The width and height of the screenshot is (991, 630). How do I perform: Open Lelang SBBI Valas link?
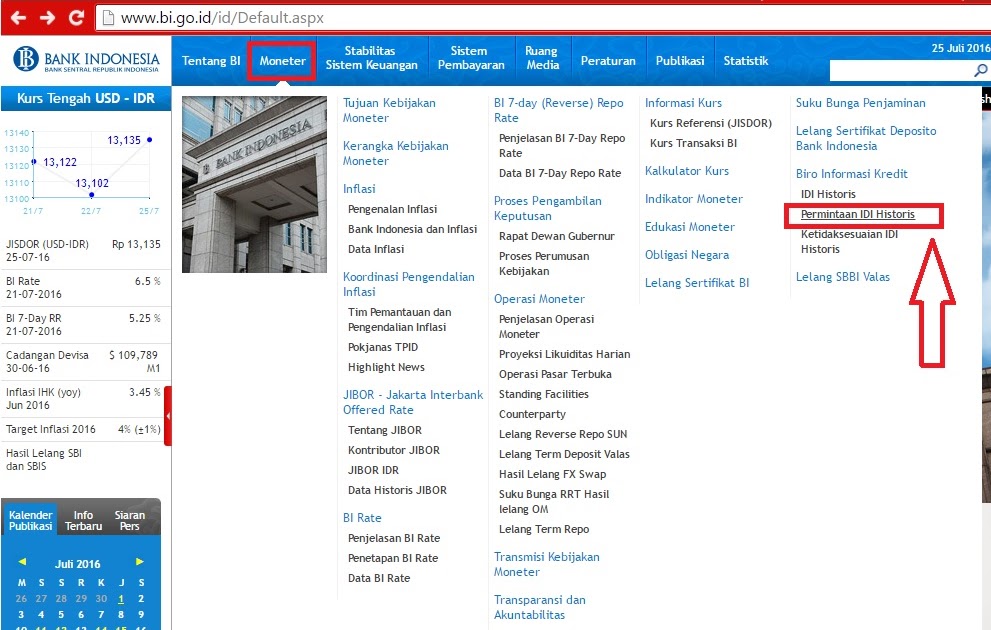(x=842, y=277)
